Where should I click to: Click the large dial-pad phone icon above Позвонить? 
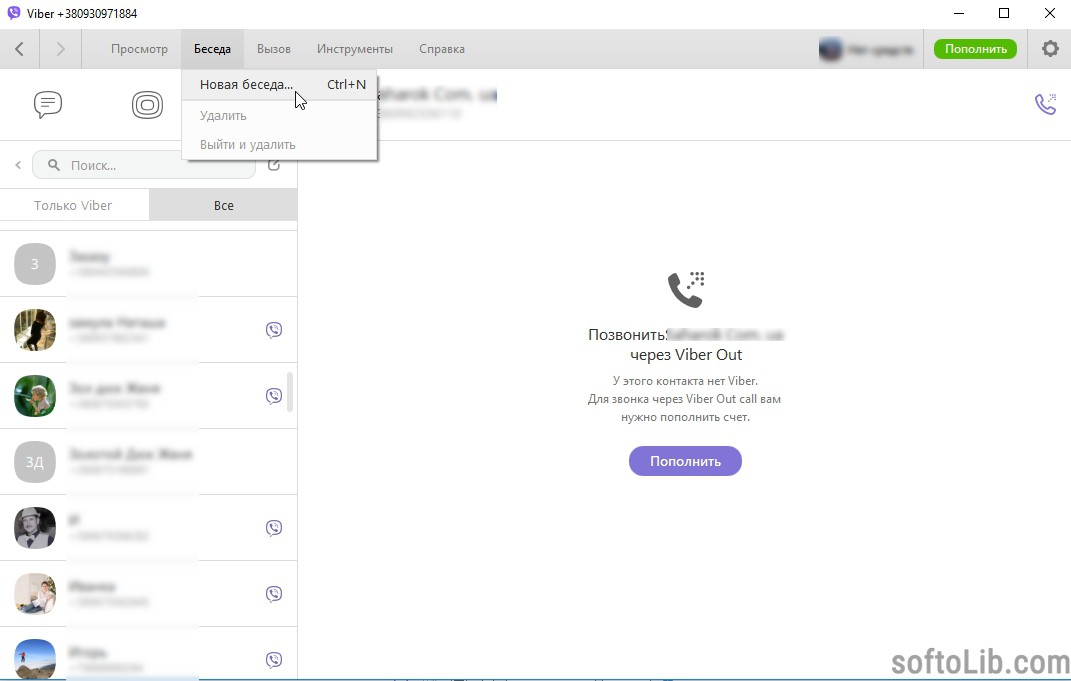coord(686,289)
